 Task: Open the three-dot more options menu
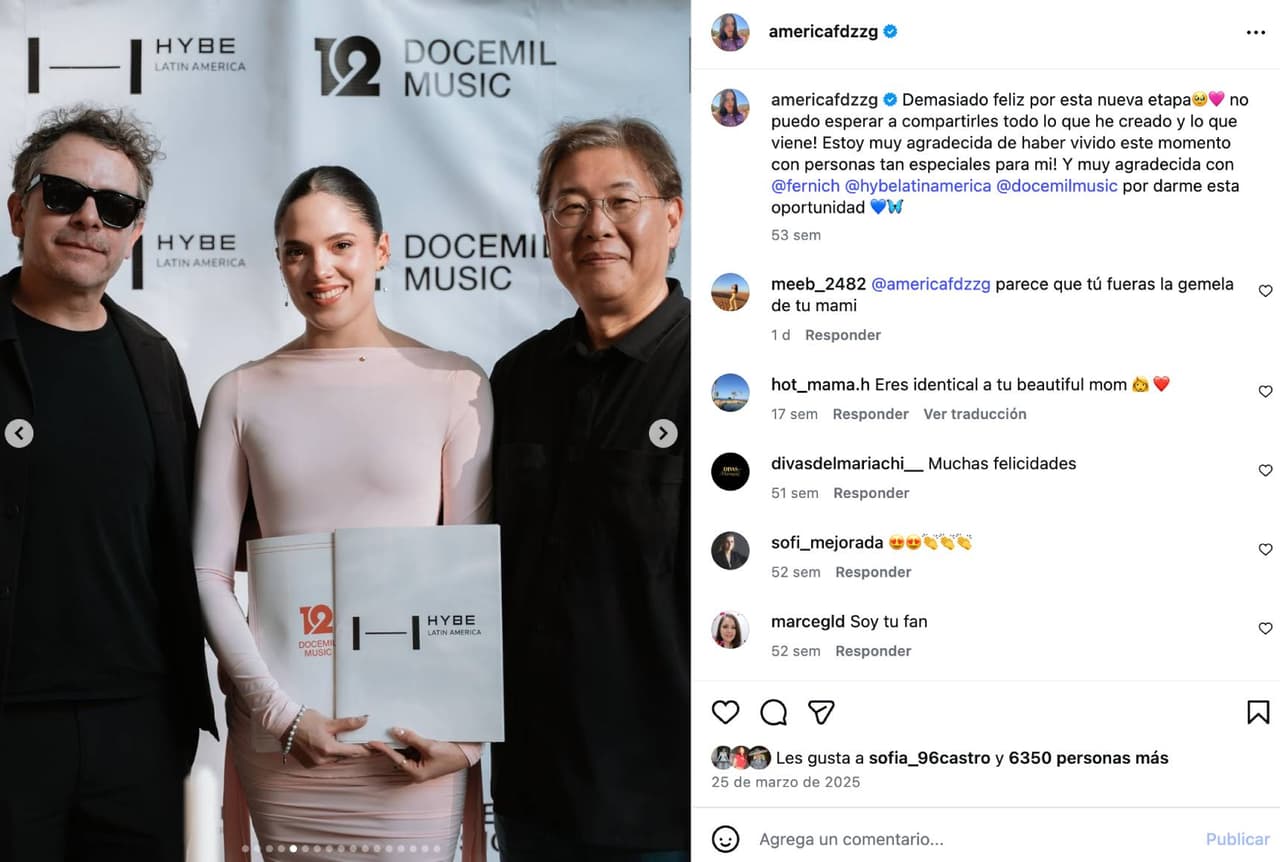tap(1256, 32)
